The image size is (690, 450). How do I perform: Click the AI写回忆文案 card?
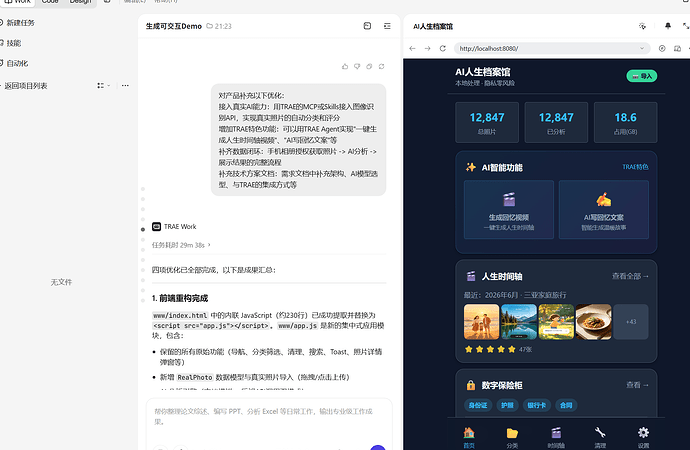pyautogui.click(x=604, y=210)
